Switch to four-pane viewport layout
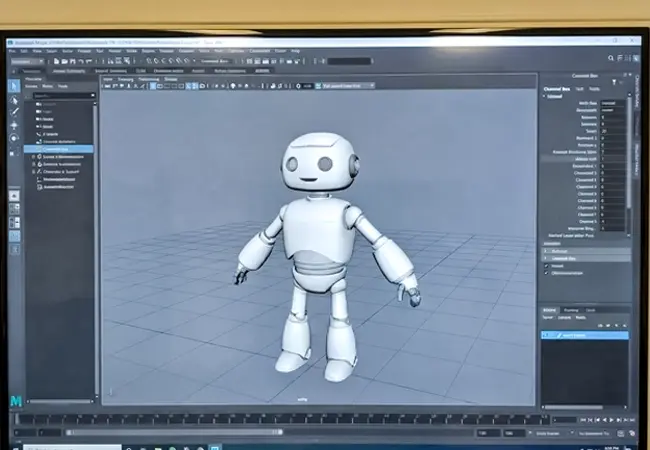This screenshot has height=450, width=650. coord(14,209)
